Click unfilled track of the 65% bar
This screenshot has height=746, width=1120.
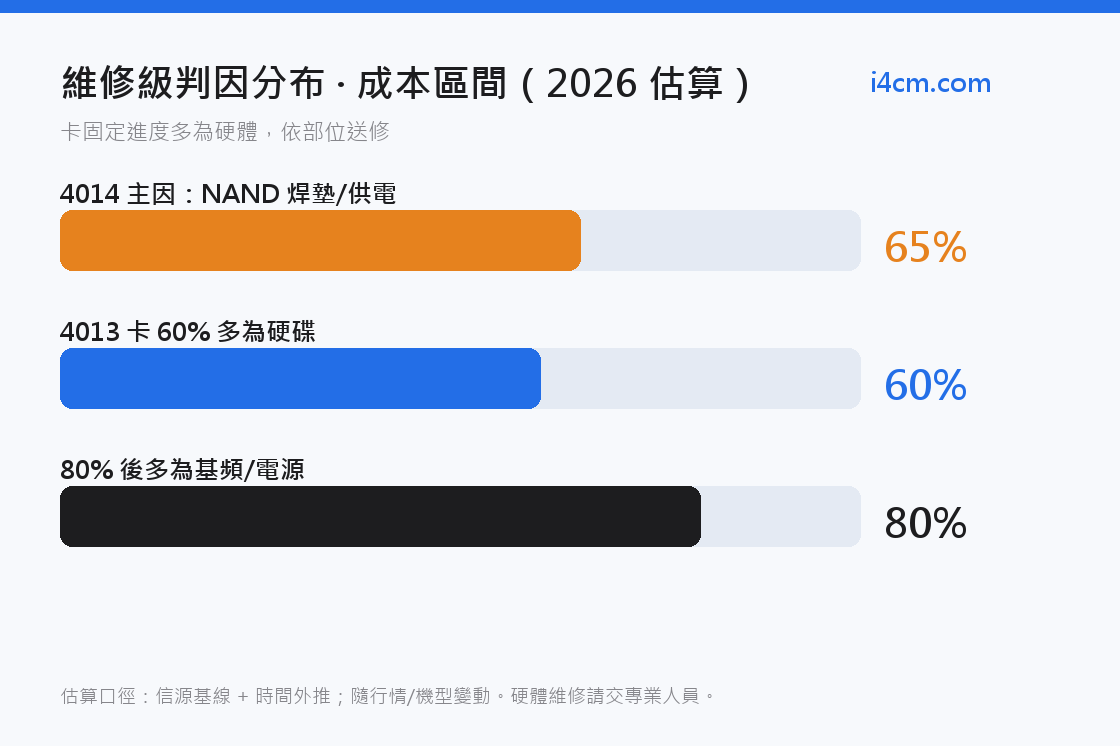(721, 240)
